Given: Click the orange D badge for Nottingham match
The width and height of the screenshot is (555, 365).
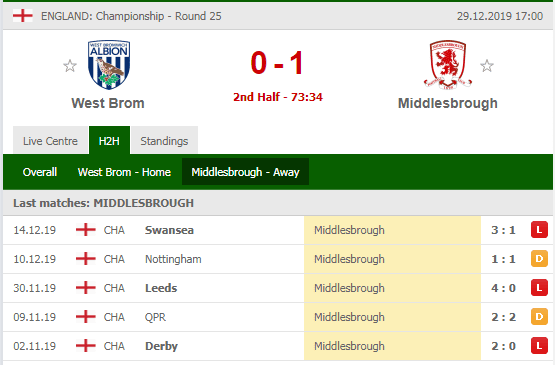Looking at the screenshot, I should (x=539, y=259).
